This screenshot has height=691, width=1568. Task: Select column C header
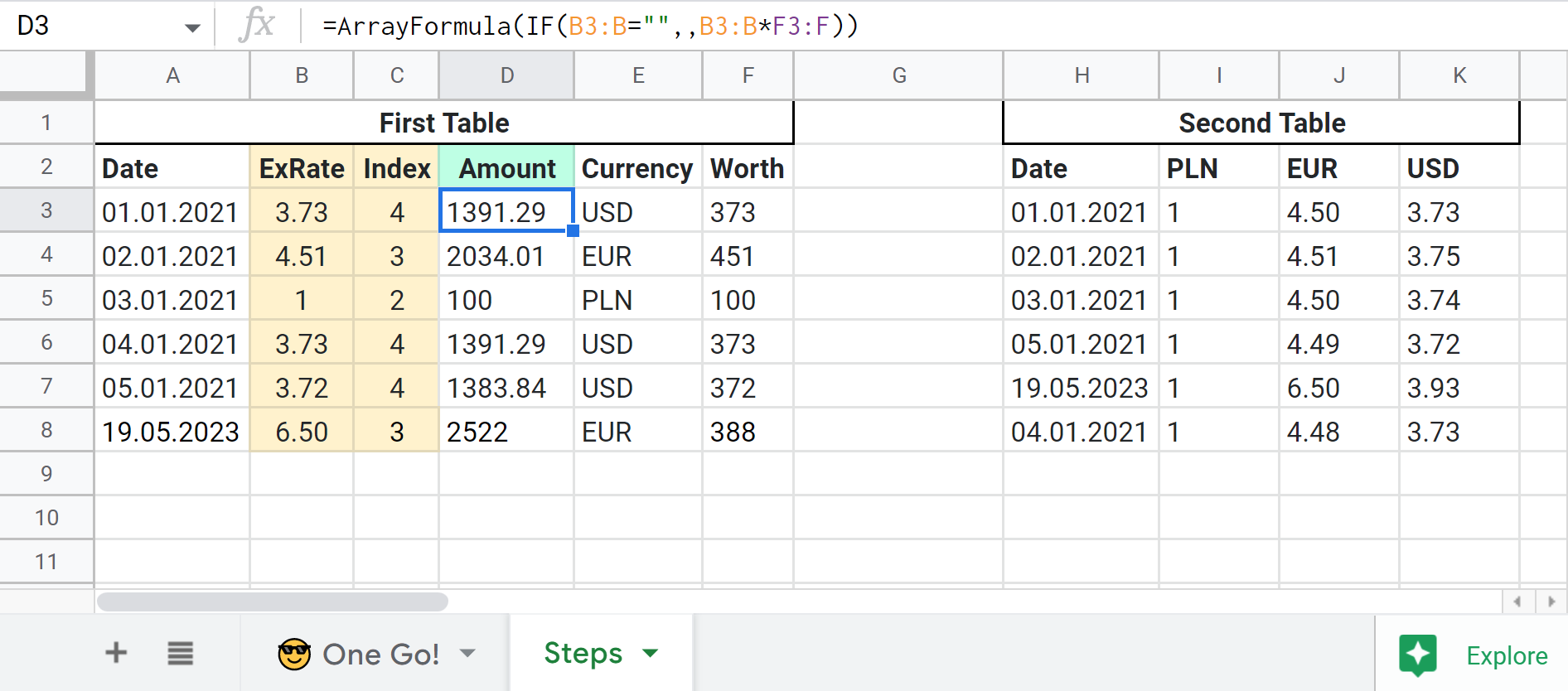[397, 75]
